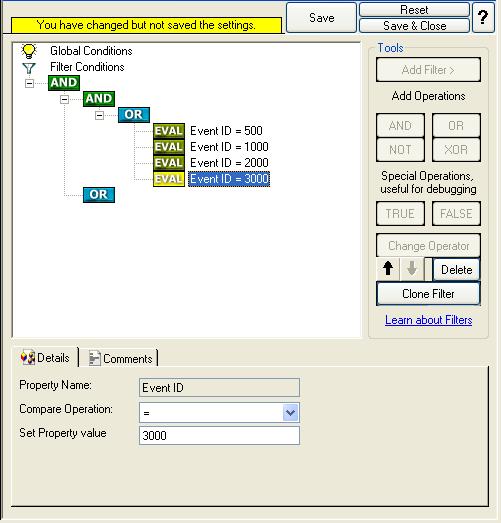Select the empty OR node at bottom
501x523 pixels.
pos(99,195)
